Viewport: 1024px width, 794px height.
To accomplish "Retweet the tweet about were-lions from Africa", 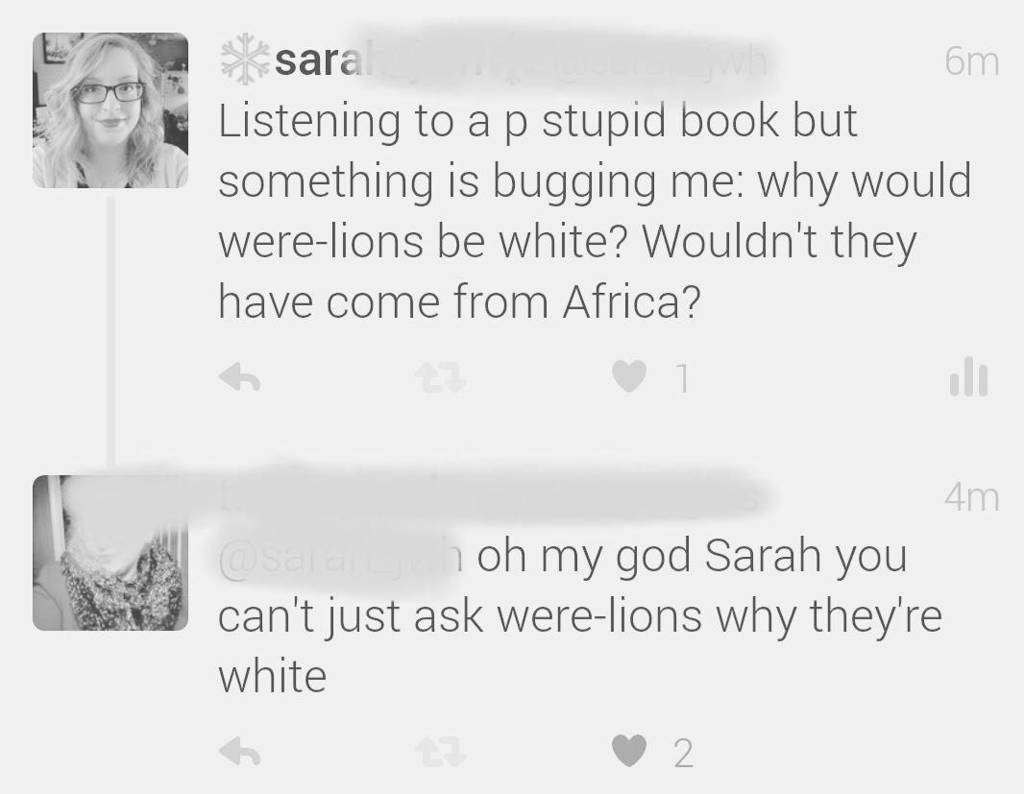I will 442,377.
